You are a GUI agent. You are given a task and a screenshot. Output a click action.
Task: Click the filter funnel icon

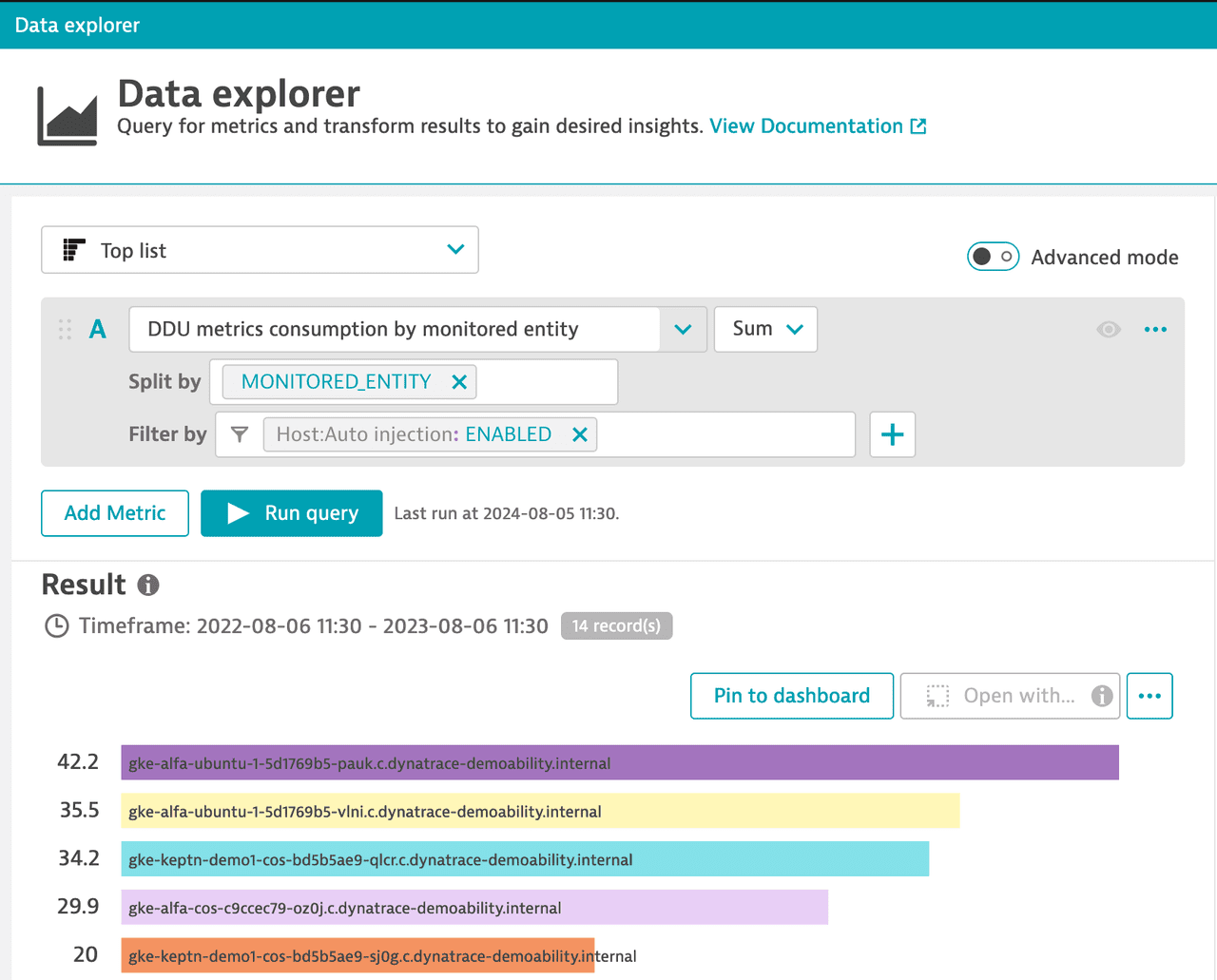240,434
